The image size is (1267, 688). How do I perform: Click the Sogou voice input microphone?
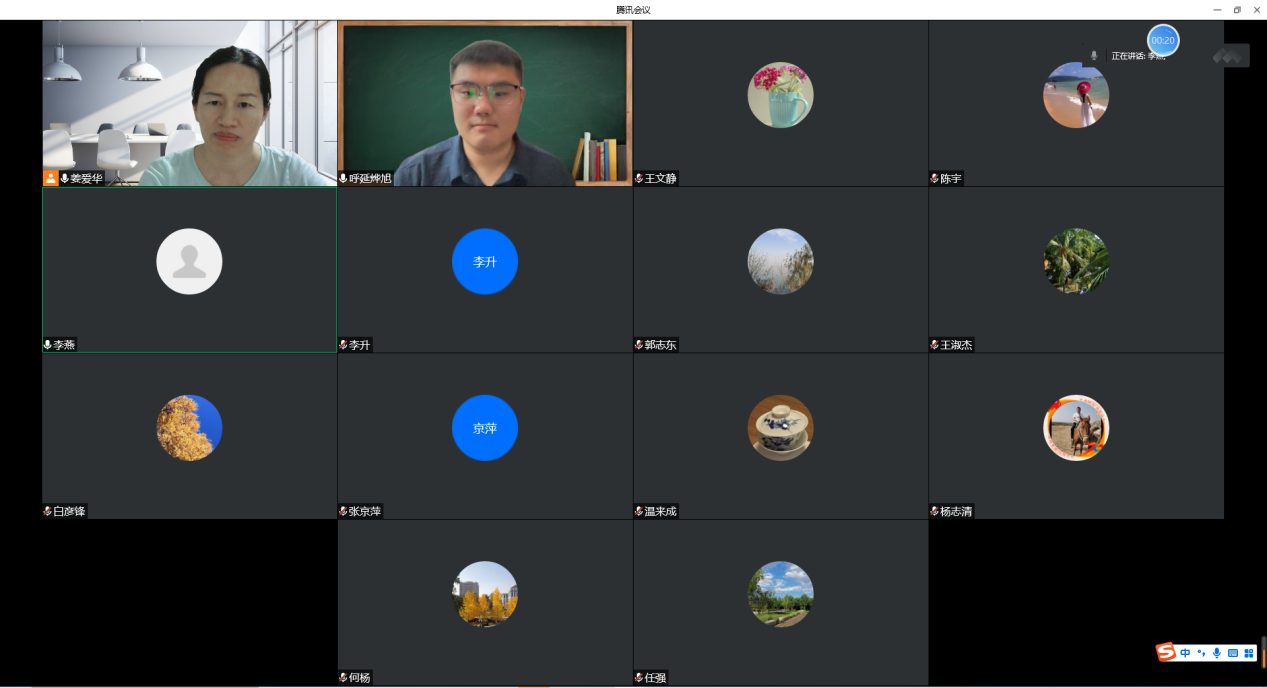[1217, 653]
